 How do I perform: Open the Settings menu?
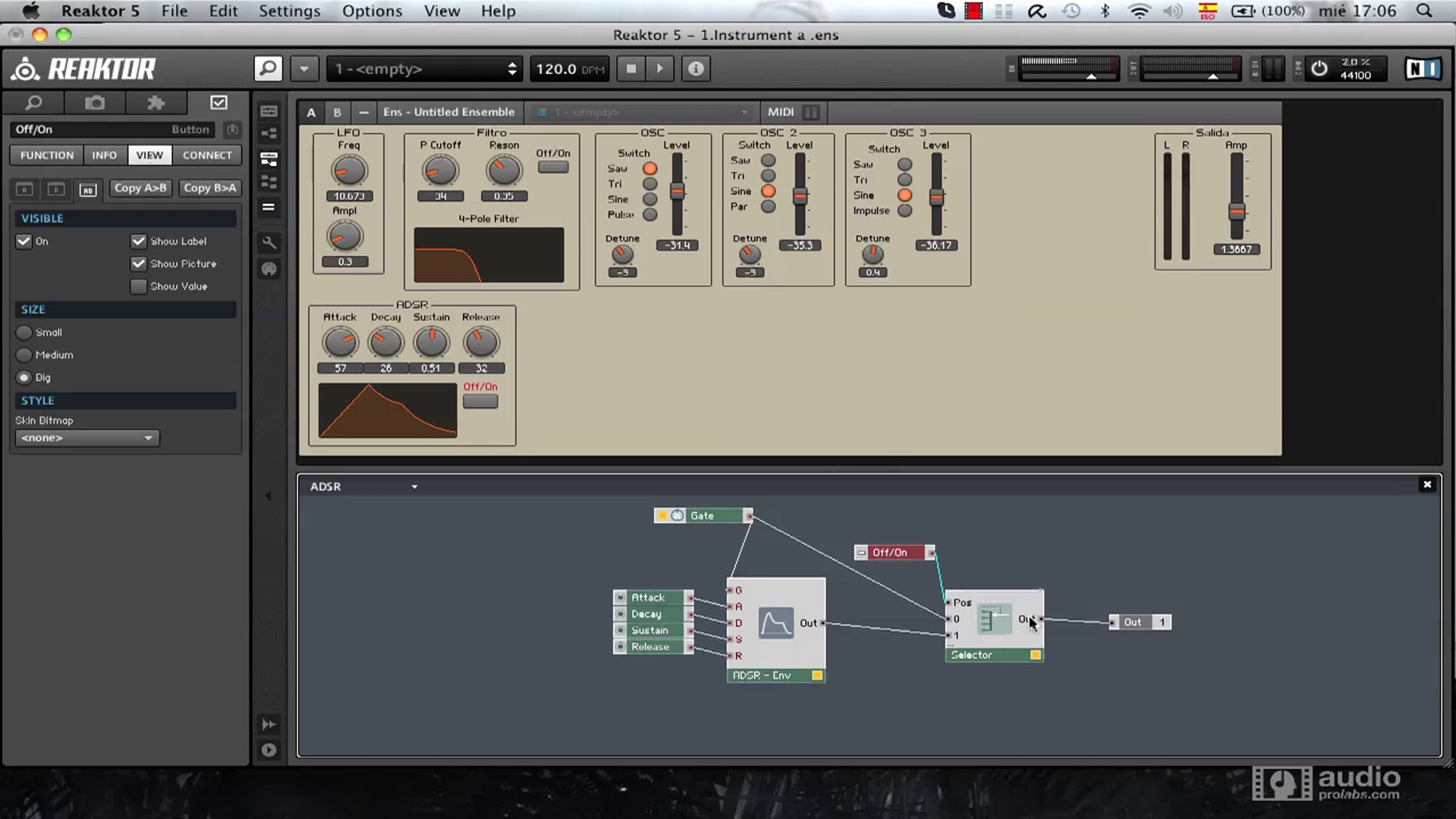pos(289,11)
